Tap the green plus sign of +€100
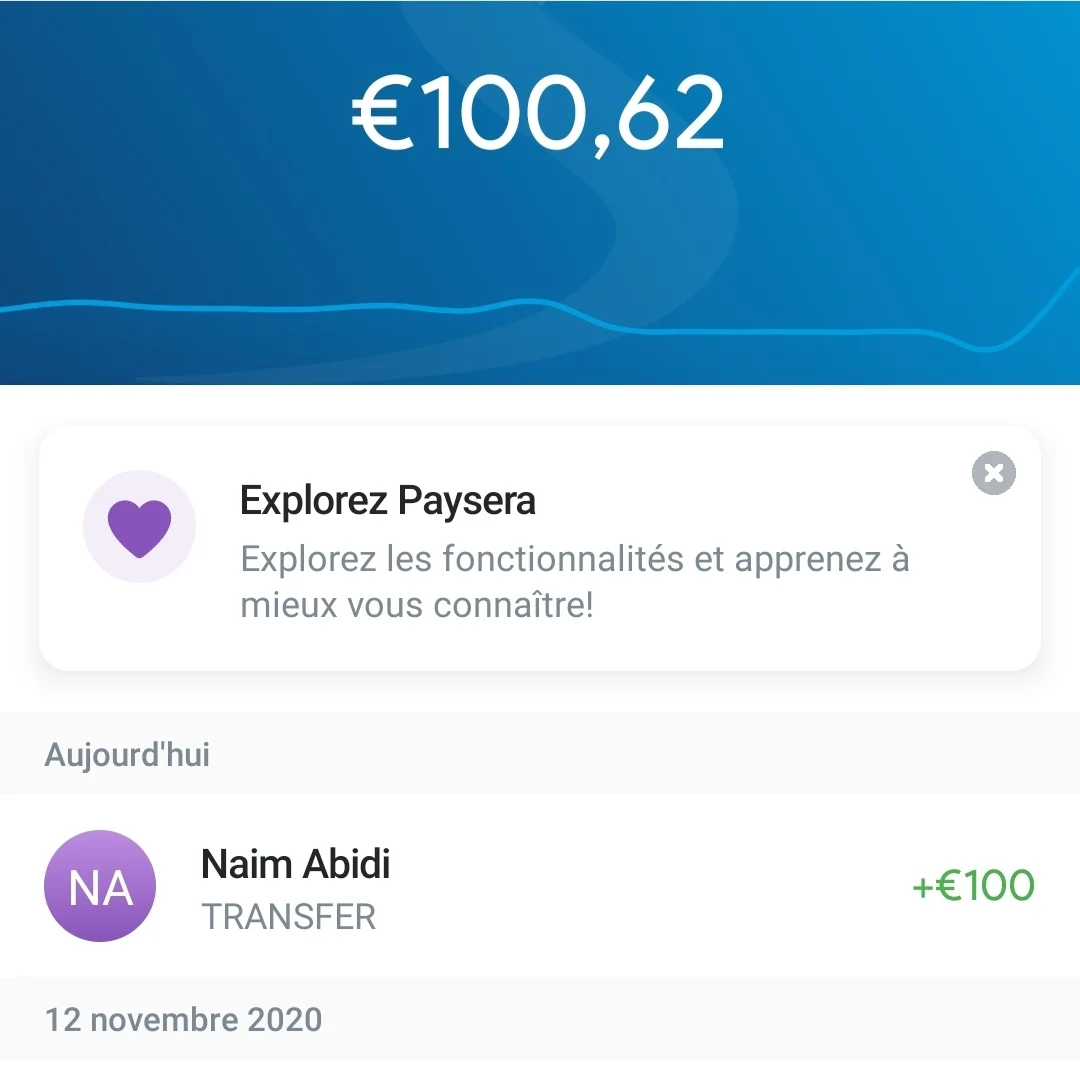Viewport: 1080px width, 1081px height. [922, 887]
